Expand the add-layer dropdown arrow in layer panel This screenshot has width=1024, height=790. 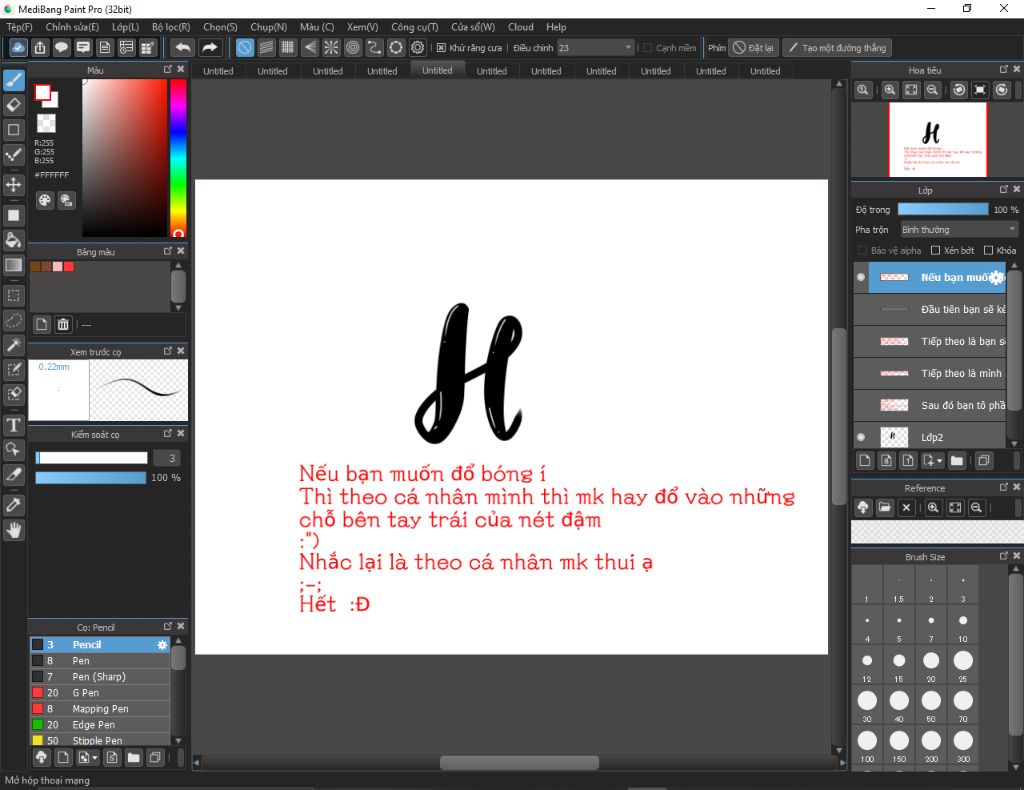[x=940, y=462]
